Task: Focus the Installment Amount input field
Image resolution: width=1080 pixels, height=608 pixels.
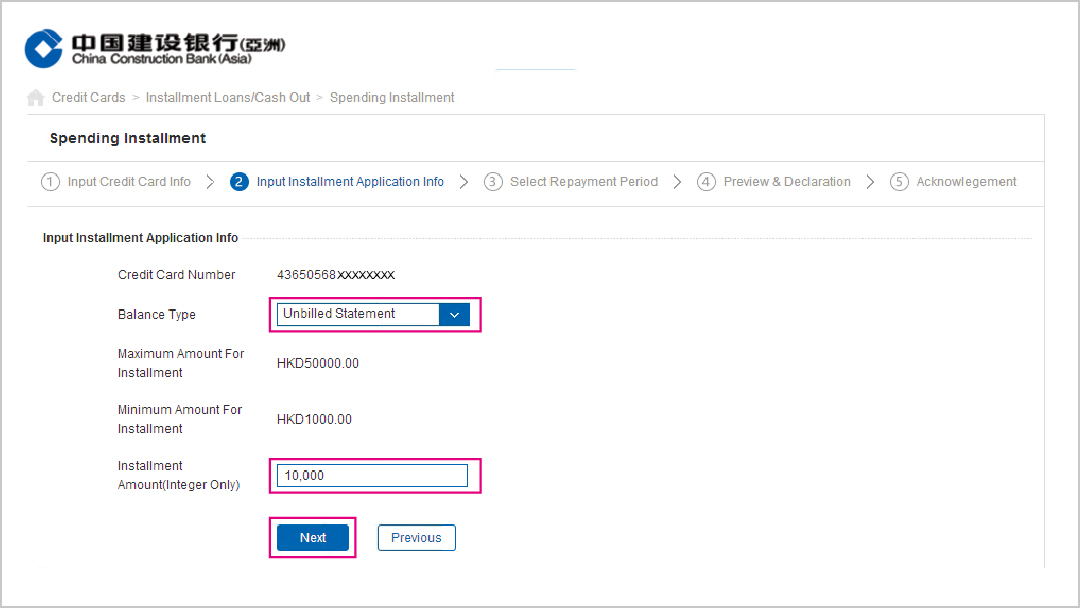Action: [x=372, y=476]
